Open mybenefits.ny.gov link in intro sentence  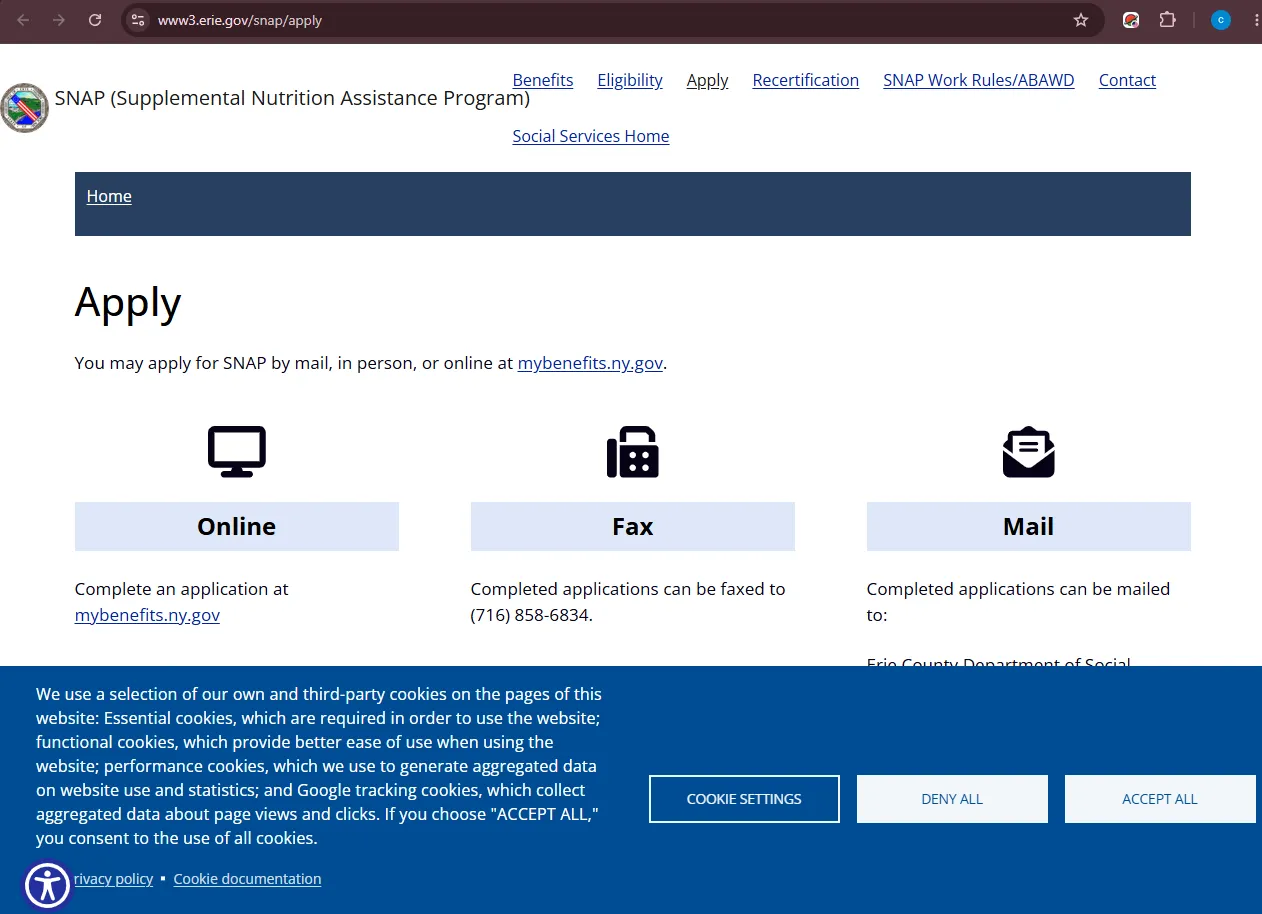coord(590,363)
